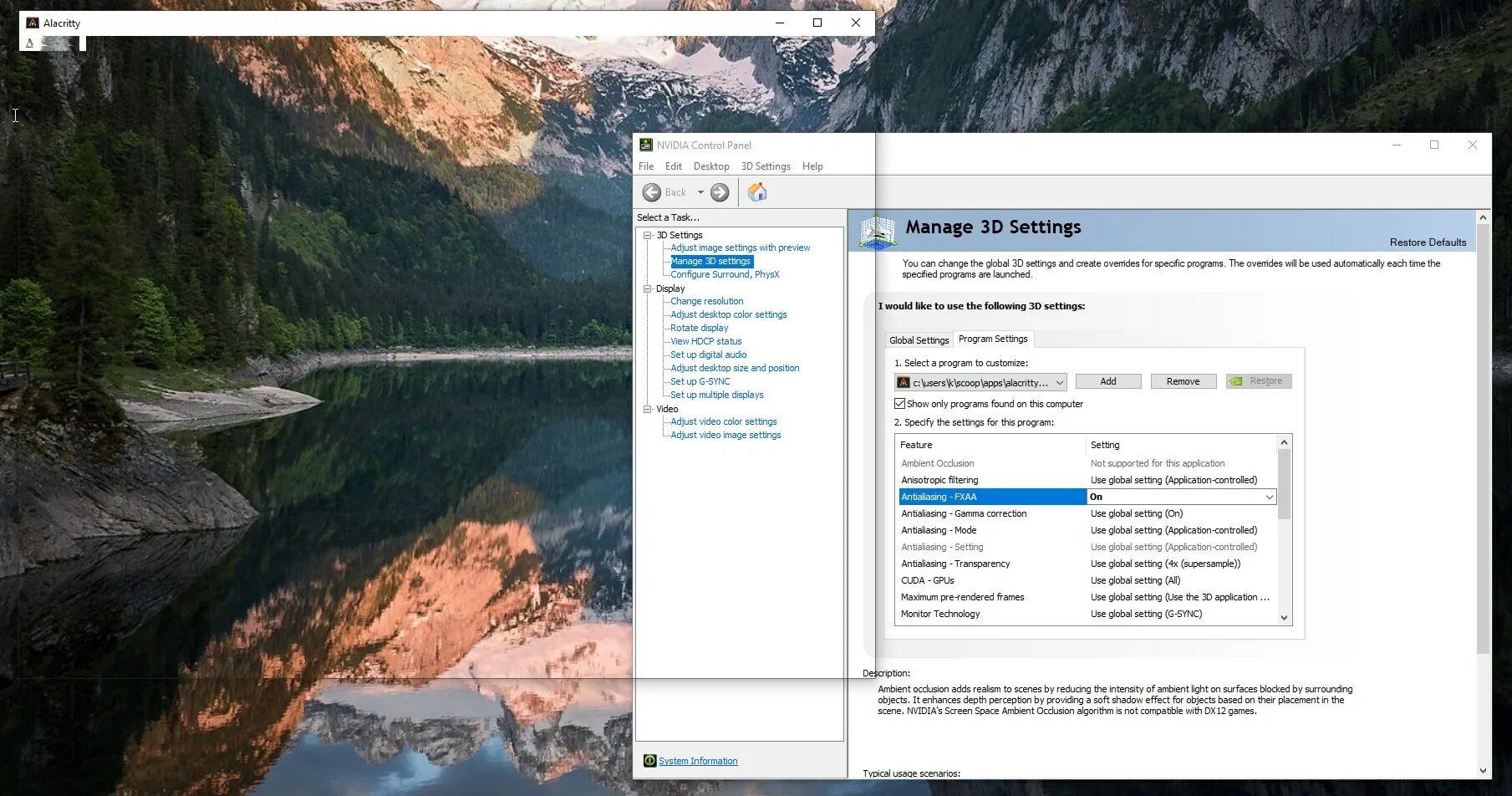
Task: Collapse the Video tree node
Action: coord(647,409)
